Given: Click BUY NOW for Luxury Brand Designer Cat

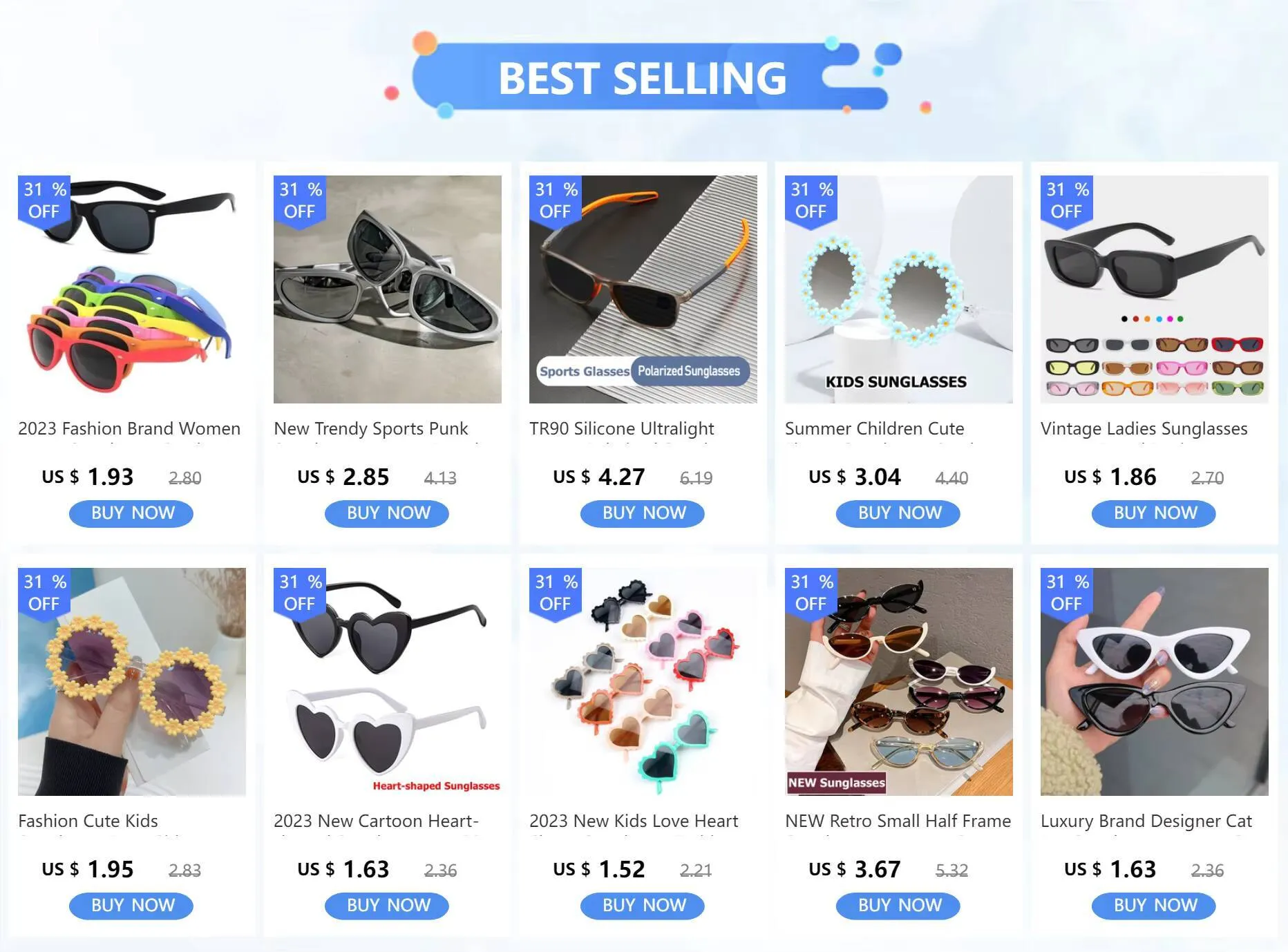Looking at the screenshot, I should pyautogui.click(x=1154, y=906).
